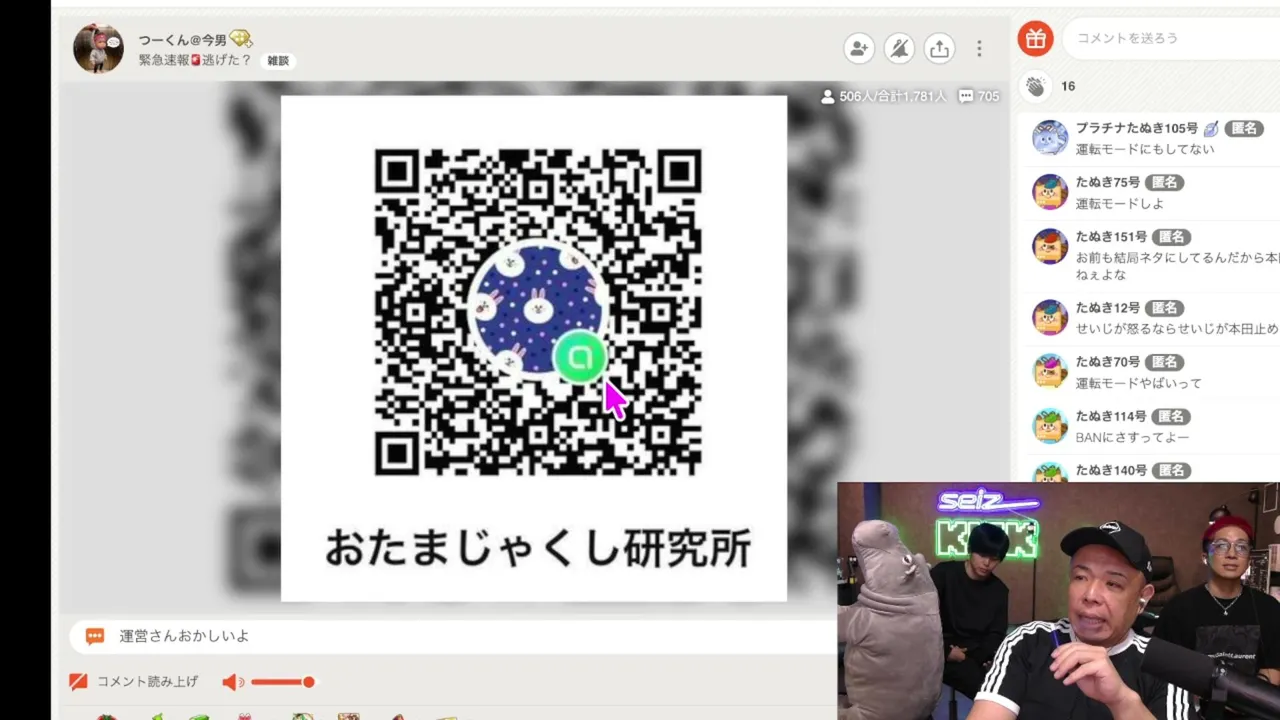
Task: Click the username たぬき70号
Action: coord(1108,362)
